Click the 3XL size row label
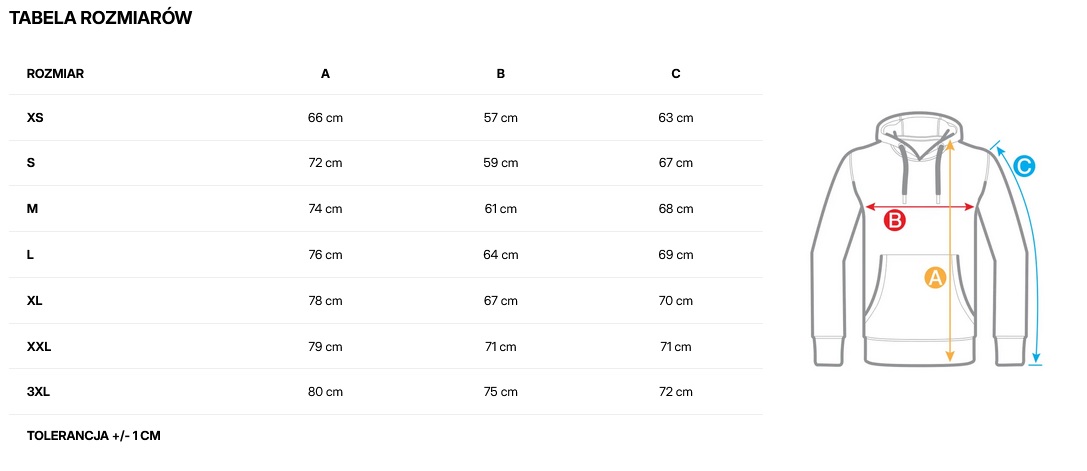This screenshot has width=1087, height=471. (x=38, y=392)
